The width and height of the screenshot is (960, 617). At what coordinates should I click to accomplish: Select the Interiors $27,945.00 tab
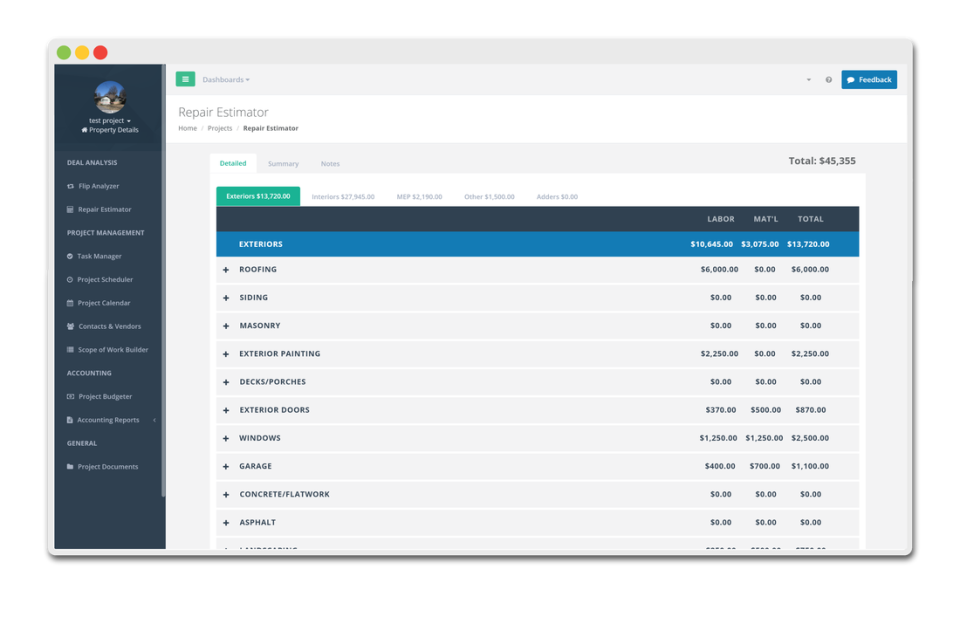(x=343, y=197)
